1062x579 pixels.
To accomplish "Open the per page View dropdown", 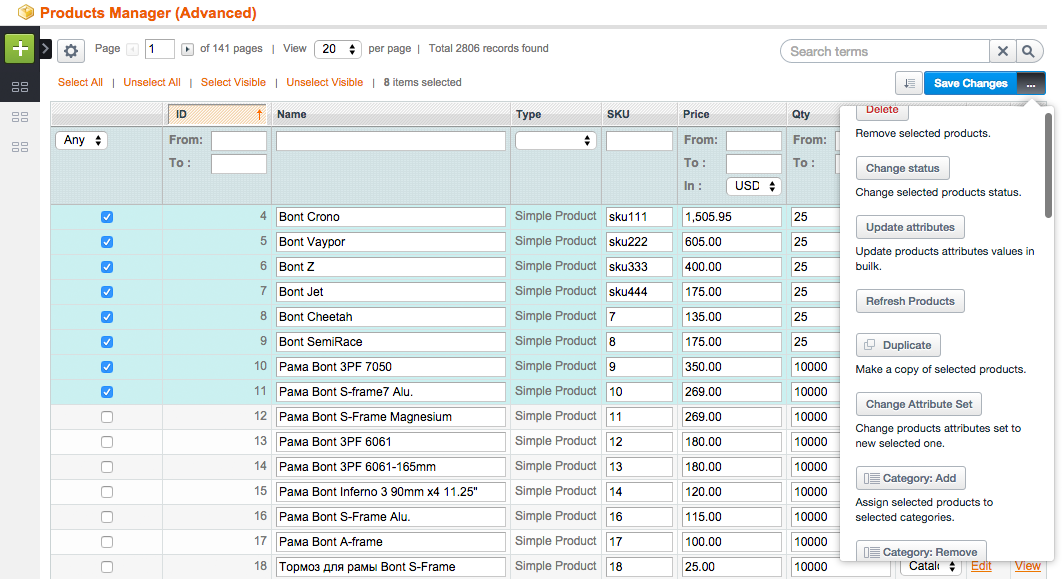I will [338, 49].
